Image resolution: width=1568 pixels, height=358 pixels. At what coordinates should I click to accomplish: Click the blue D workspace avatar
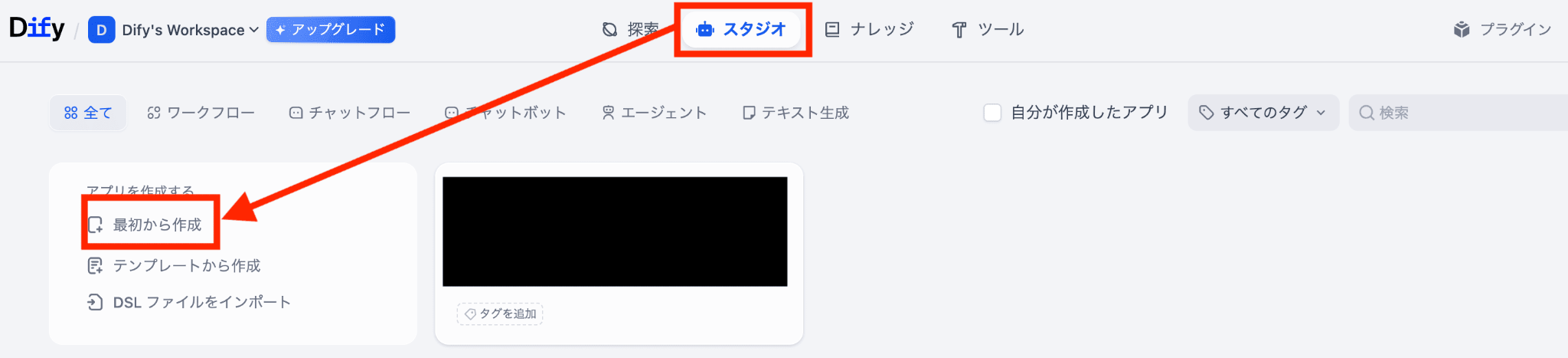[101, 30]
